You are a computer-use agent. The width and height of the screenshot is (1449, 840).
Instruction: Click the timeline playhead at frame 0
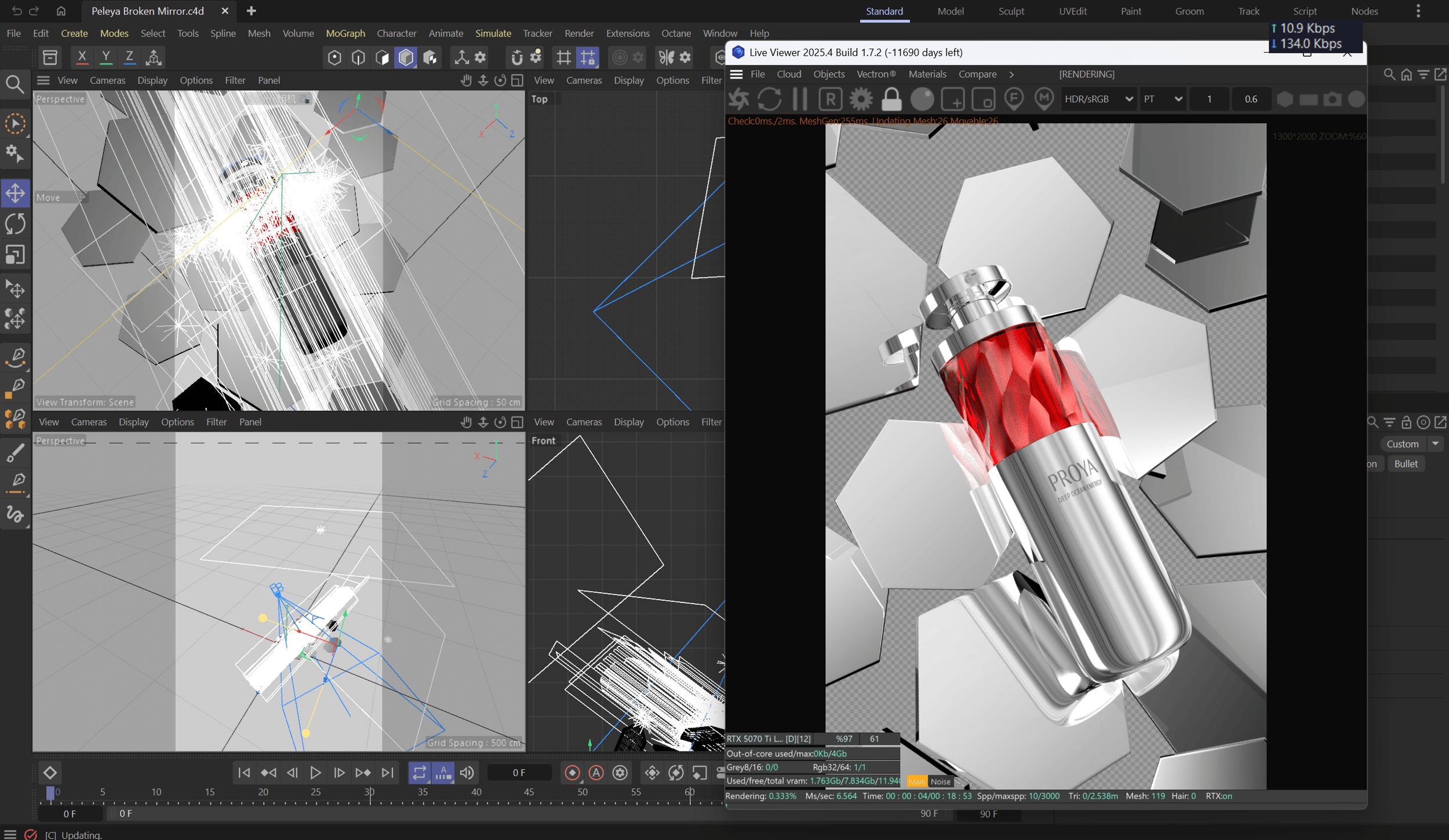[x=50, y=792]
